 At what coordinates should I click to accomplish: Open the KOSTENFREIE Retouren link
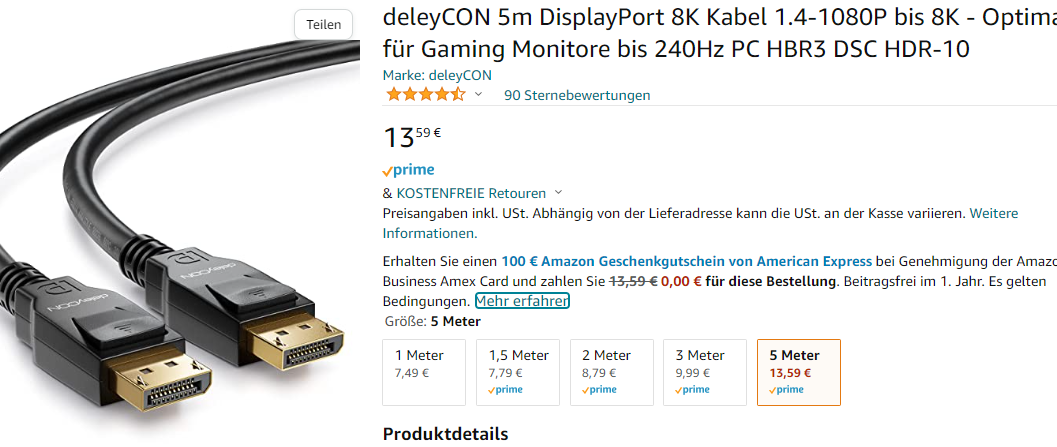point(471,193)
